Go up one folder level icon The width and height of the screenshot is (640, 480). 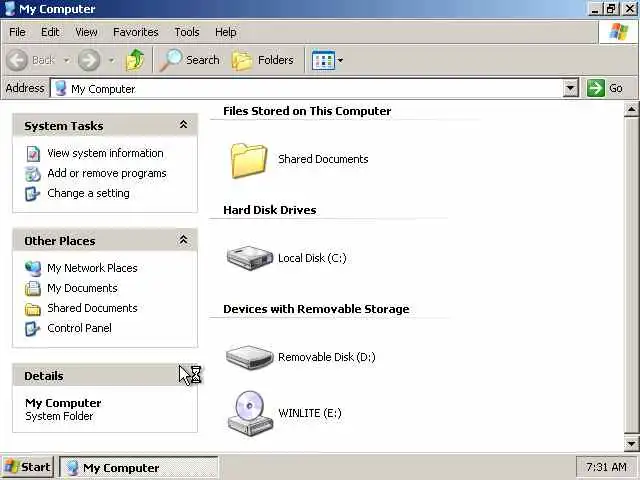tap(135, 60)
